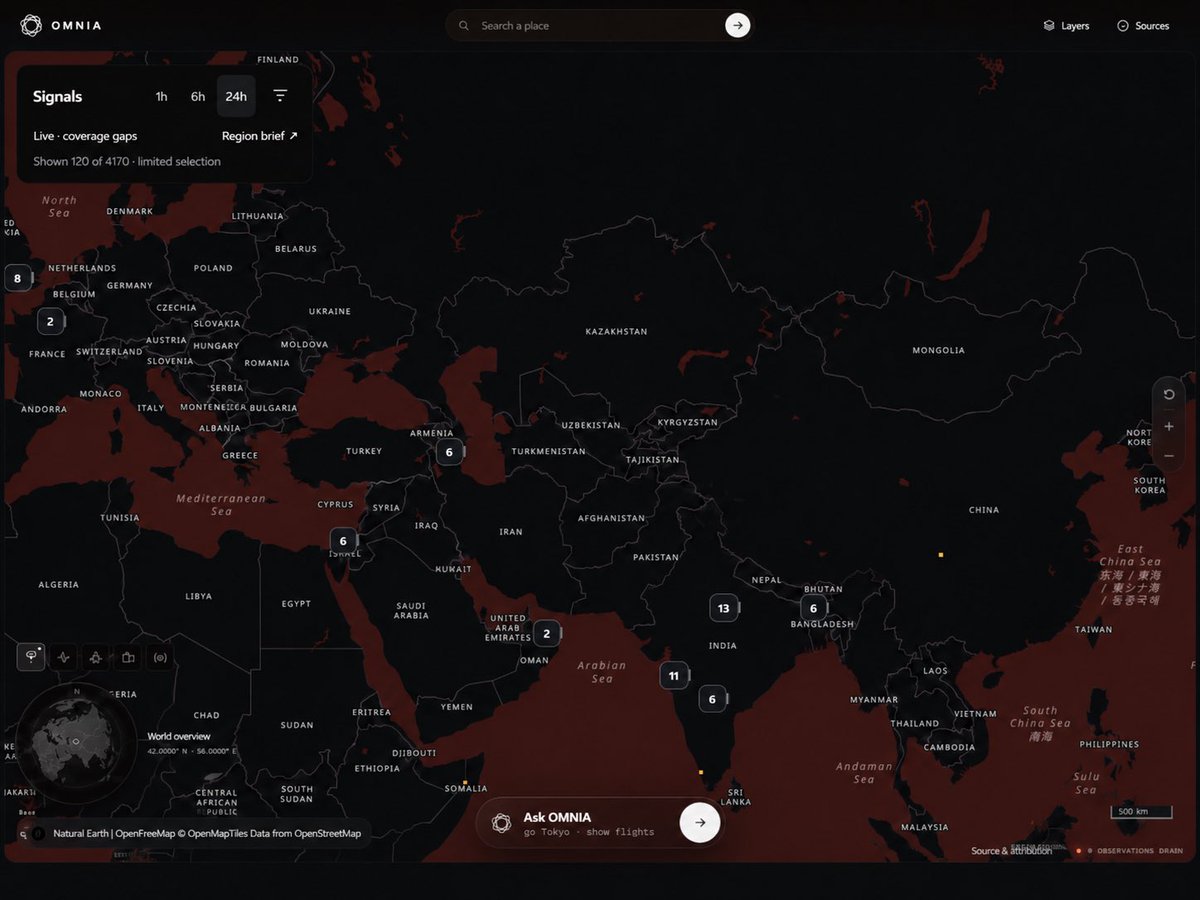Image resolution: width=1200 pixels, height=900 pixels.
Task: Open the cluster of 6 near Bhutan
Action: [x=814, y=609]
